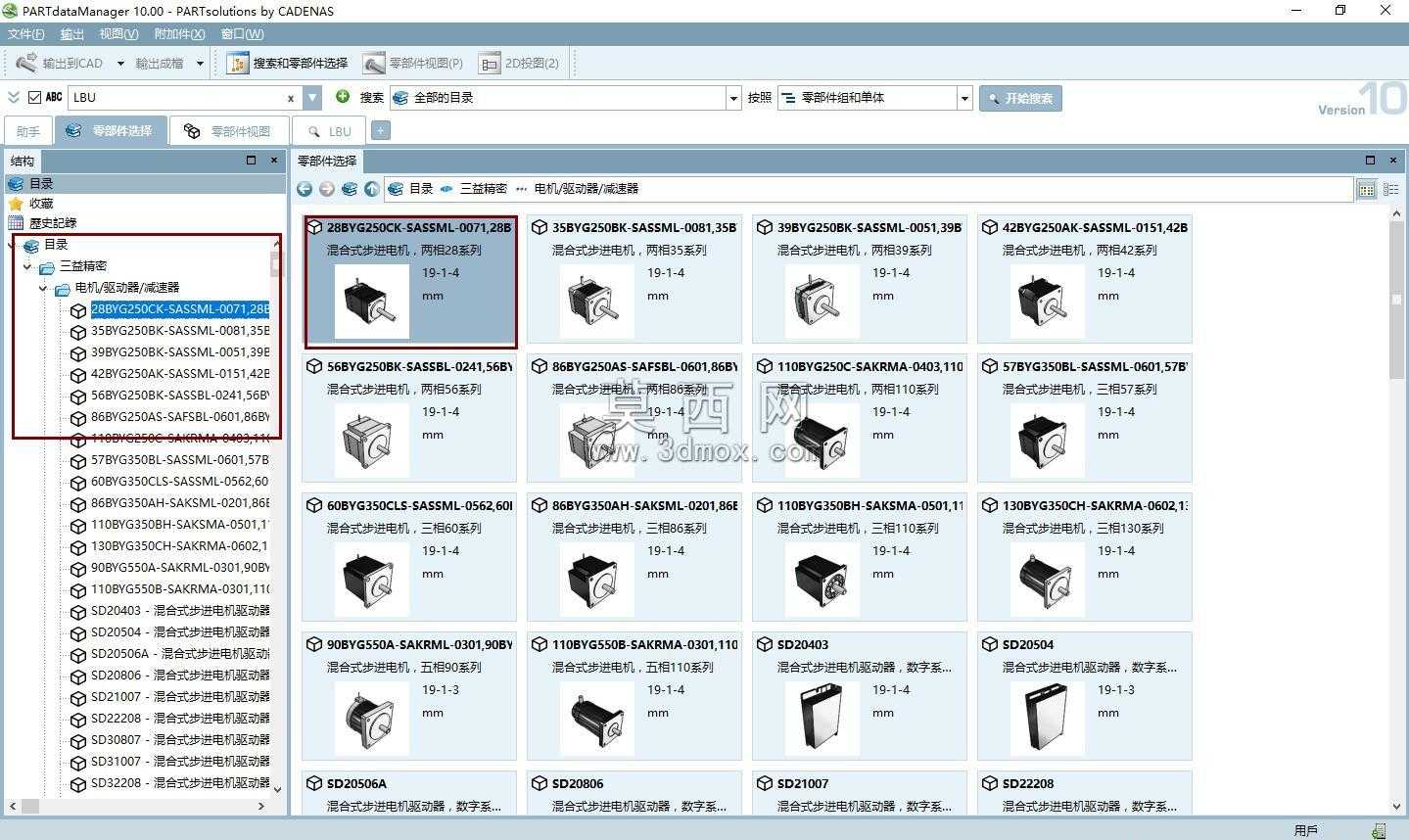The image size is (1409, 840).
Task: Open the search history dropdown arrow
Action: coord(312,98)
